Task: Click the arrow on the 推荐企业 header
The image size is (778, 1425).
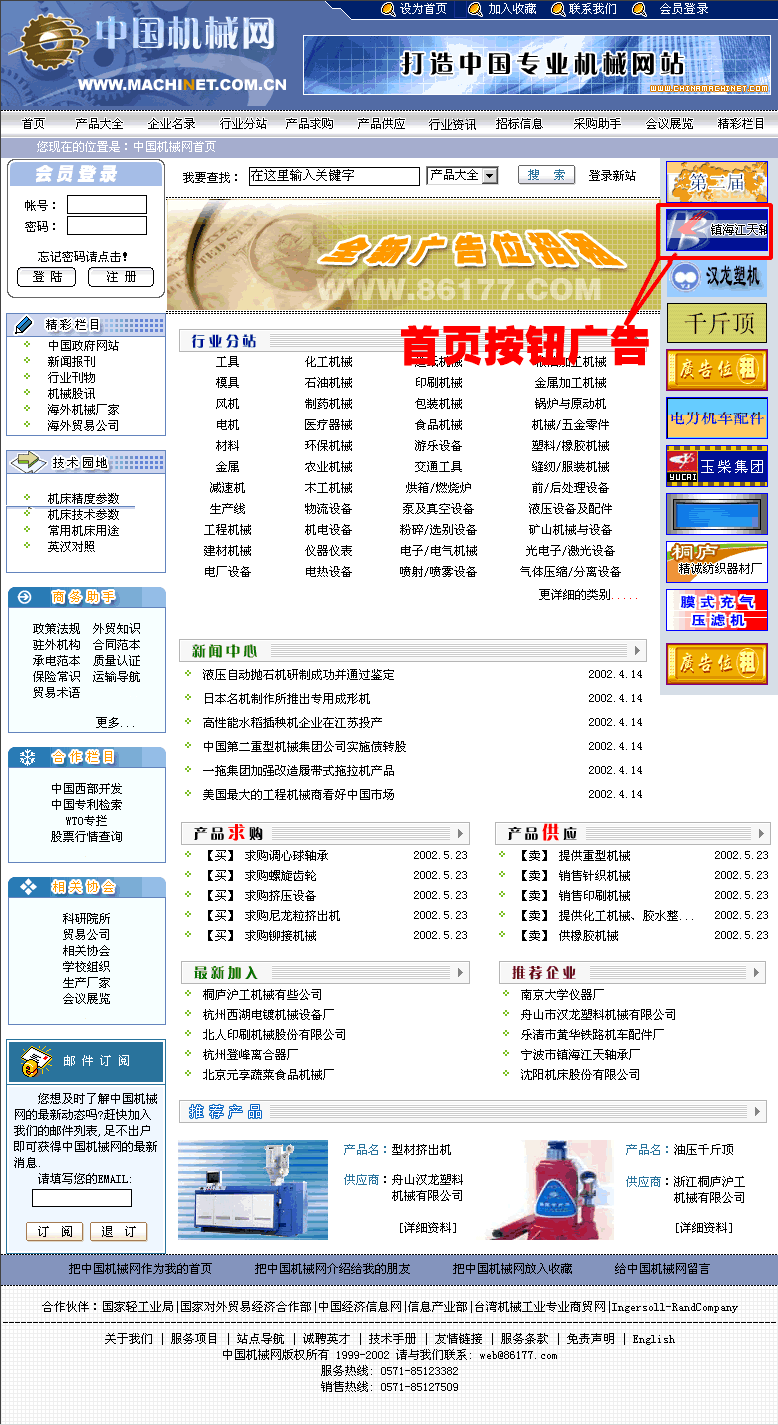Action: click(757, 972)
